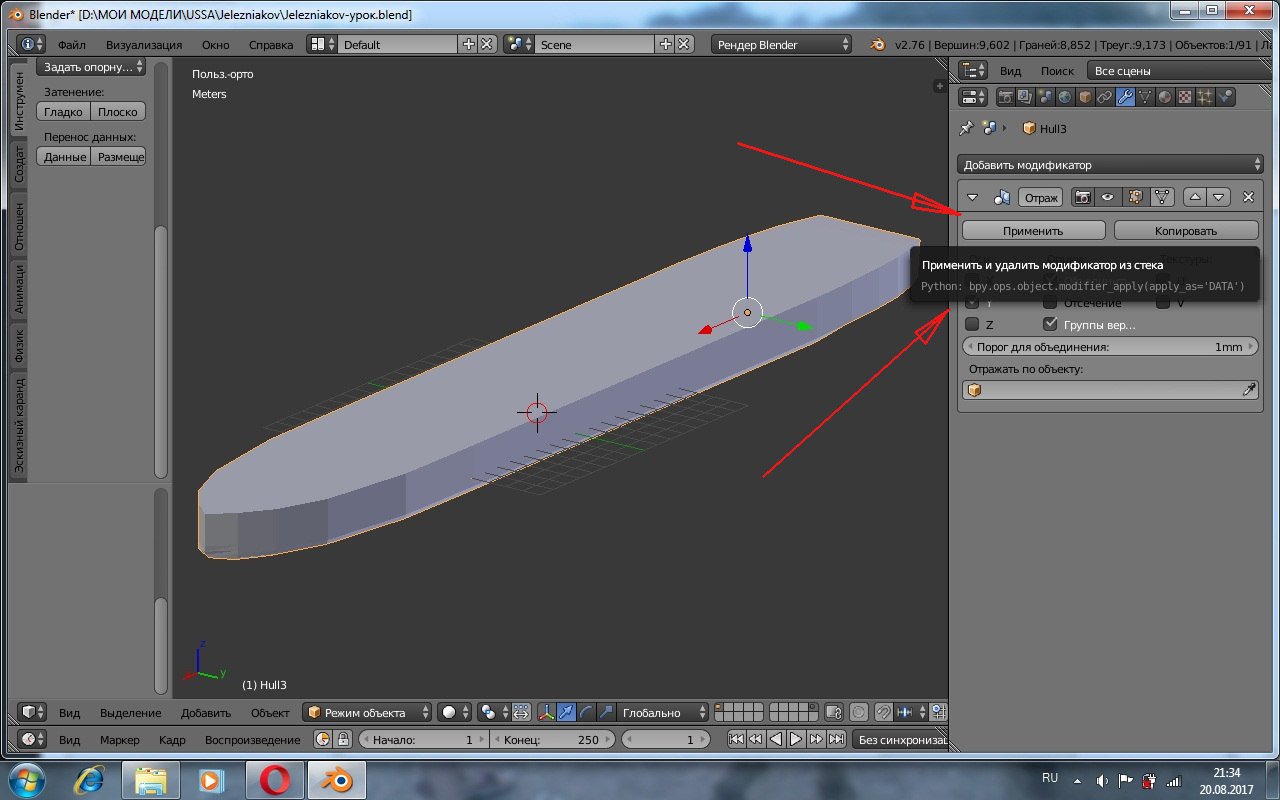
Task: Switch to the Анимаци tool shelf tab
Action: click(20, 289)
